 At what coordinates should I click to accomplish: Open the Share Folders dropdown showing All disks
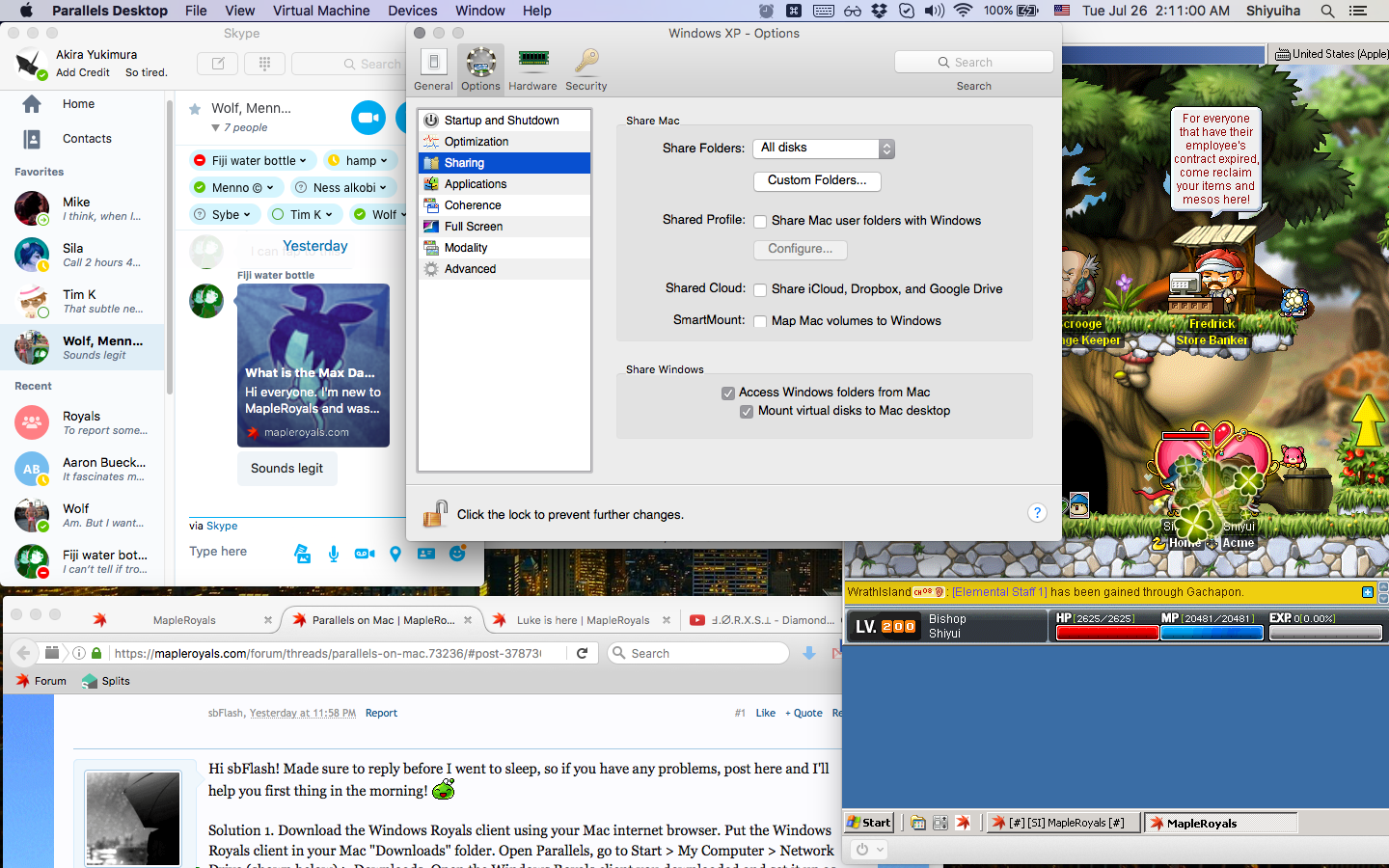click(824, 149)
